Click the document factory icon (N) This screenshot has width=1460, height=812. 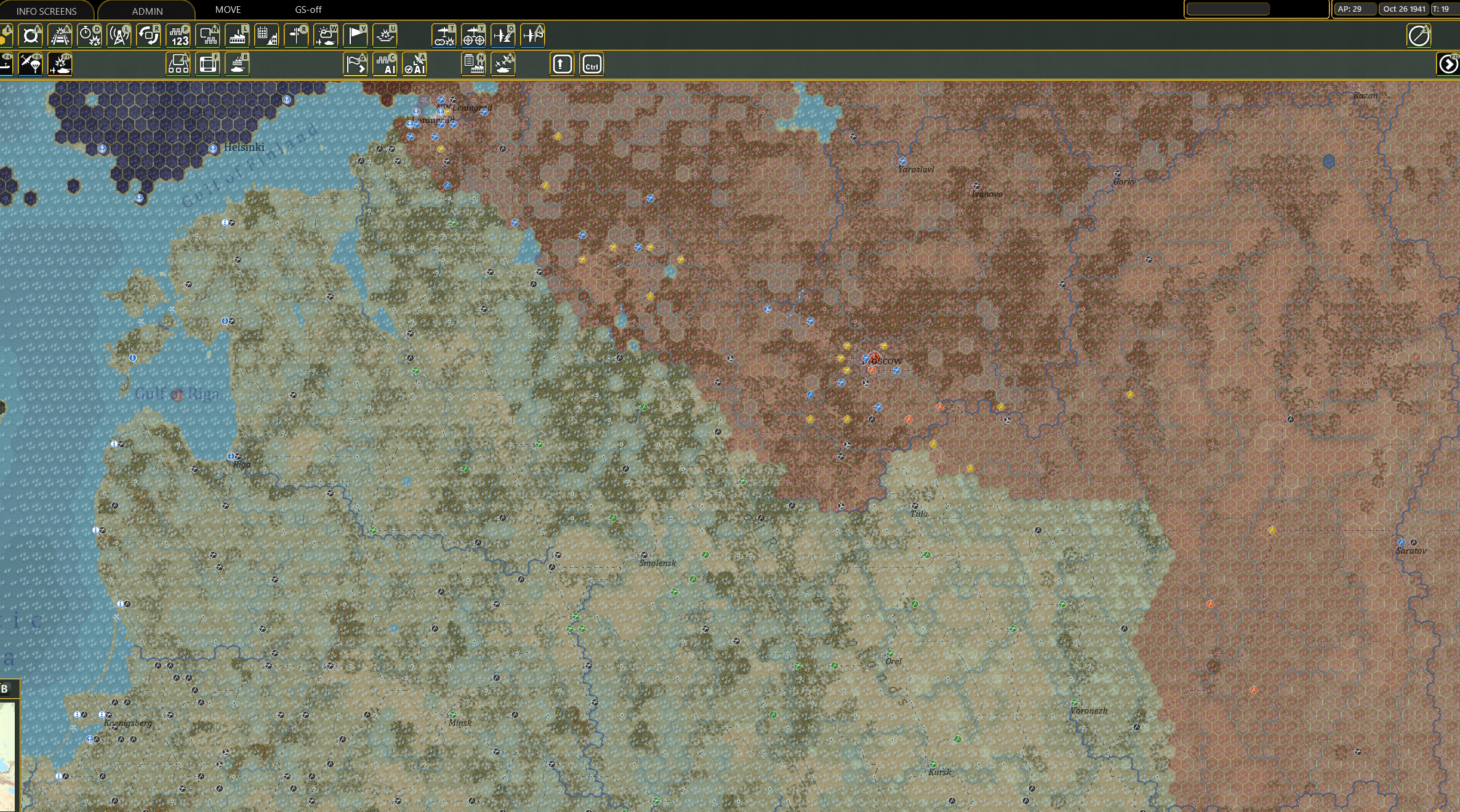coord(474,64)
